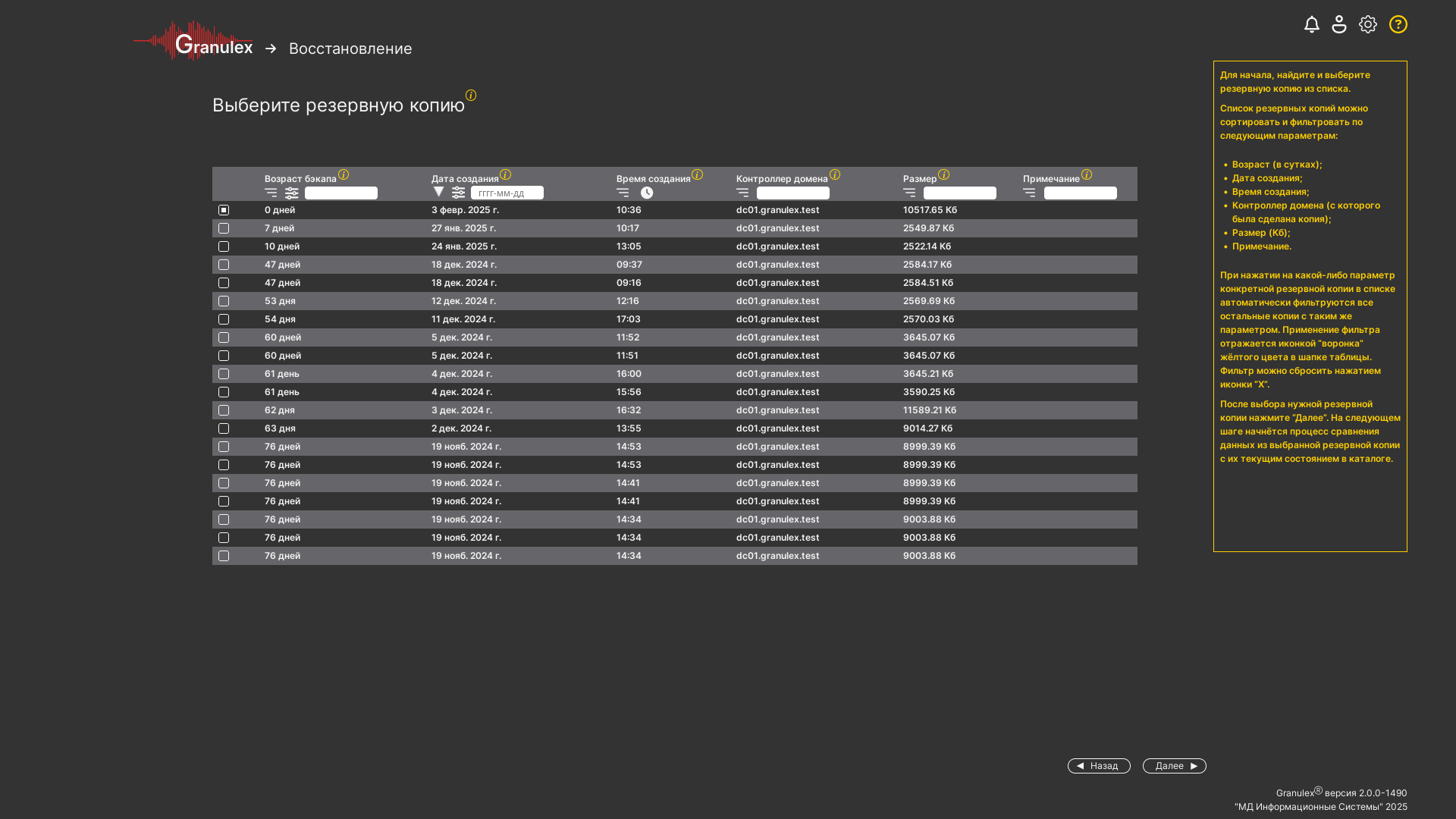Focus the domain controller filter field
Viewport: 1456px width, 819px height.
(x=793, y=193)
